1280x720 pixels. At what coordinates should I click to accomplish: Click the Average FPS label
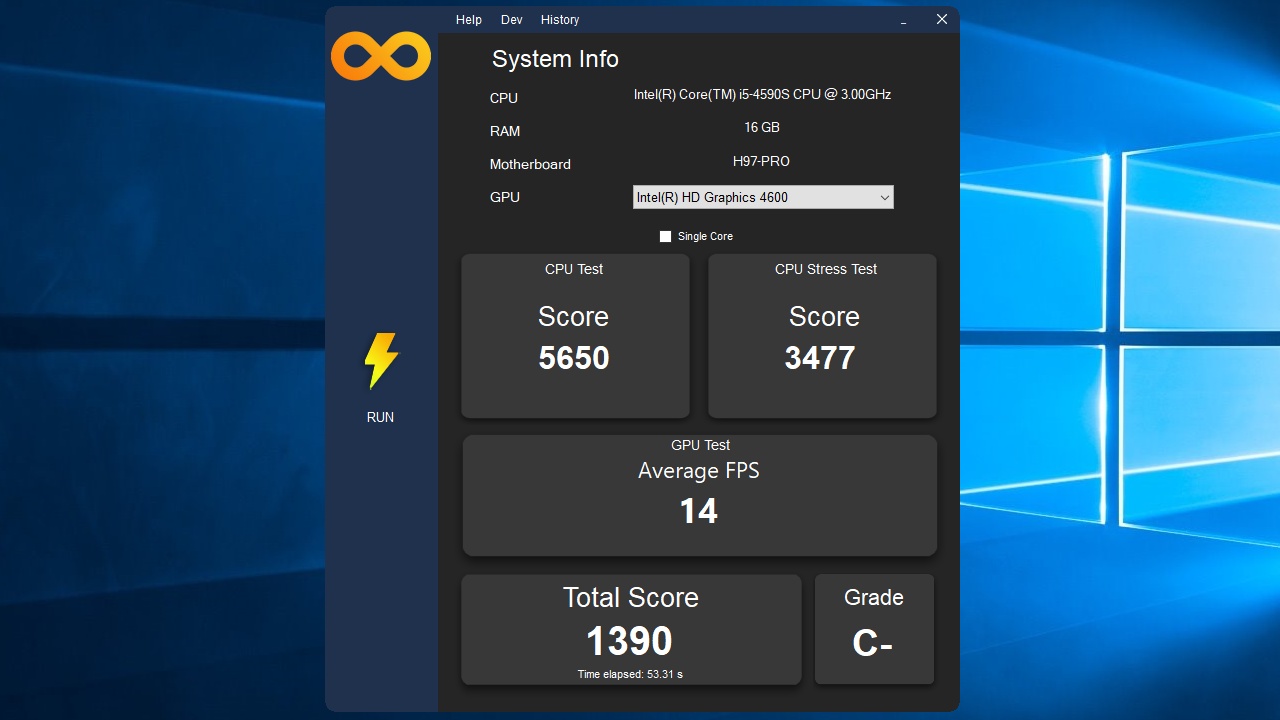[699, 471]
